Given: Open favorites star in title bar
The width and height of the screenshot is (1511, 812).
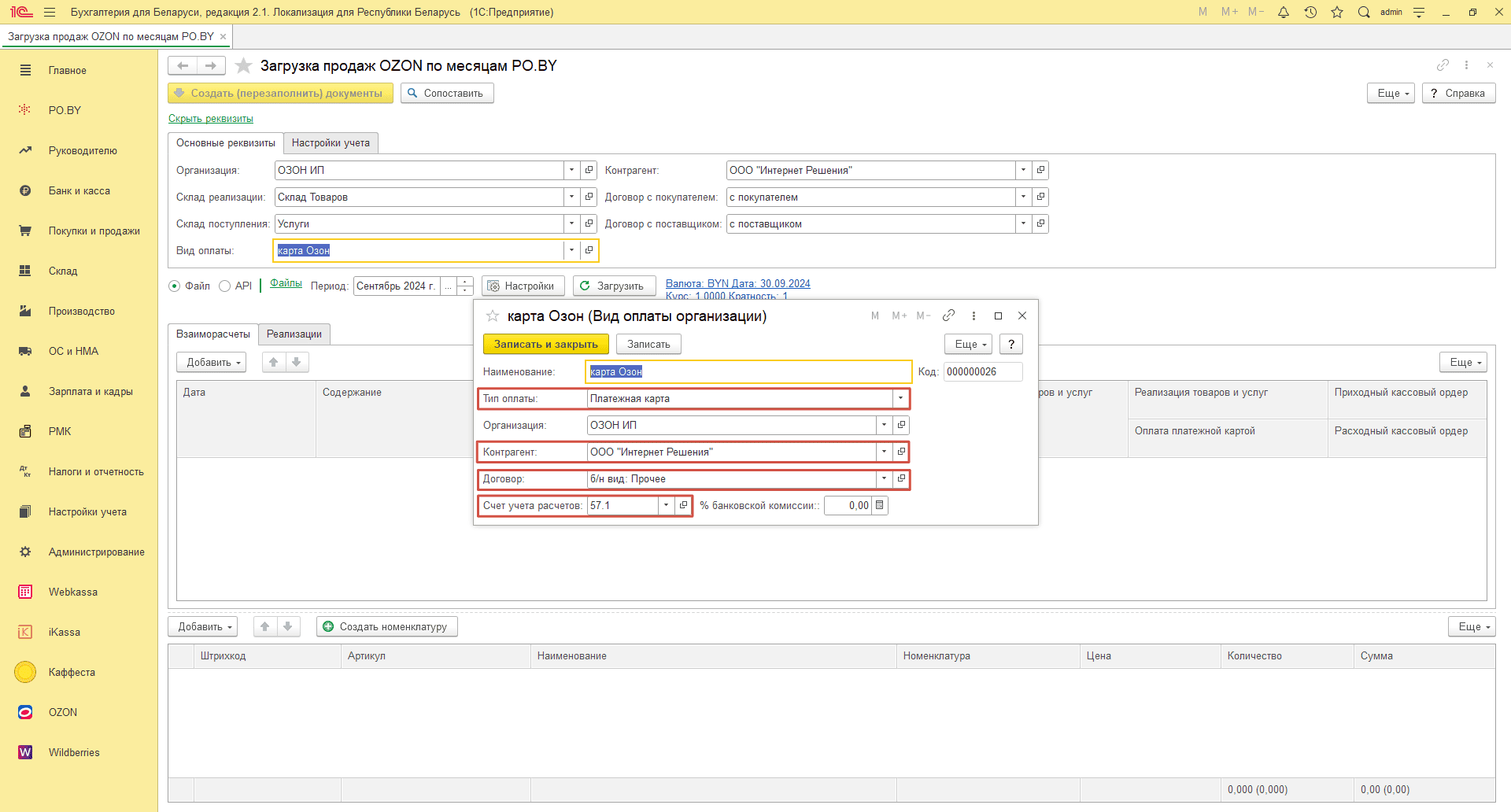Looking at the screenshot, I should (1337, 12).
